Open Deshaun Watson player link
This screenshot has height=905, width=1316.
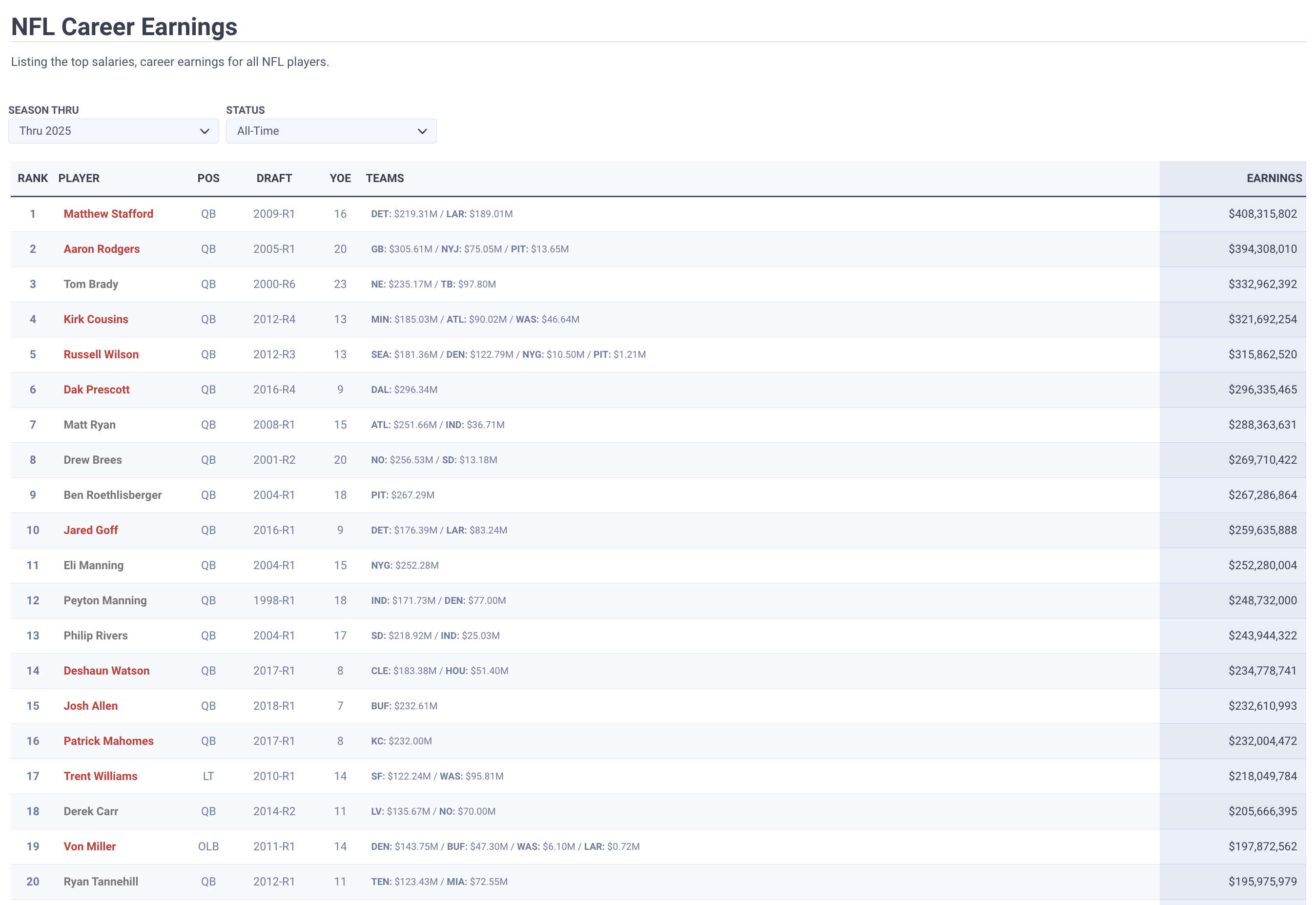click(x=106, y=671)
